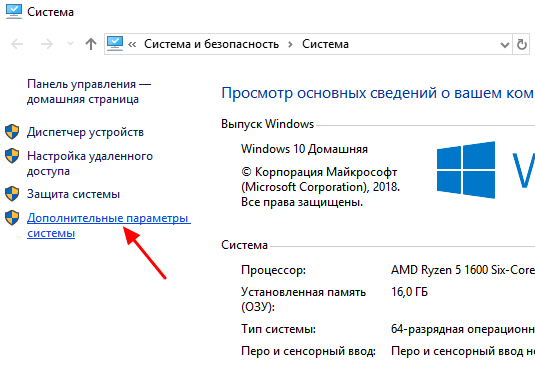Expand arrow after 'Система и безопасность' breadcrumb

290,44
